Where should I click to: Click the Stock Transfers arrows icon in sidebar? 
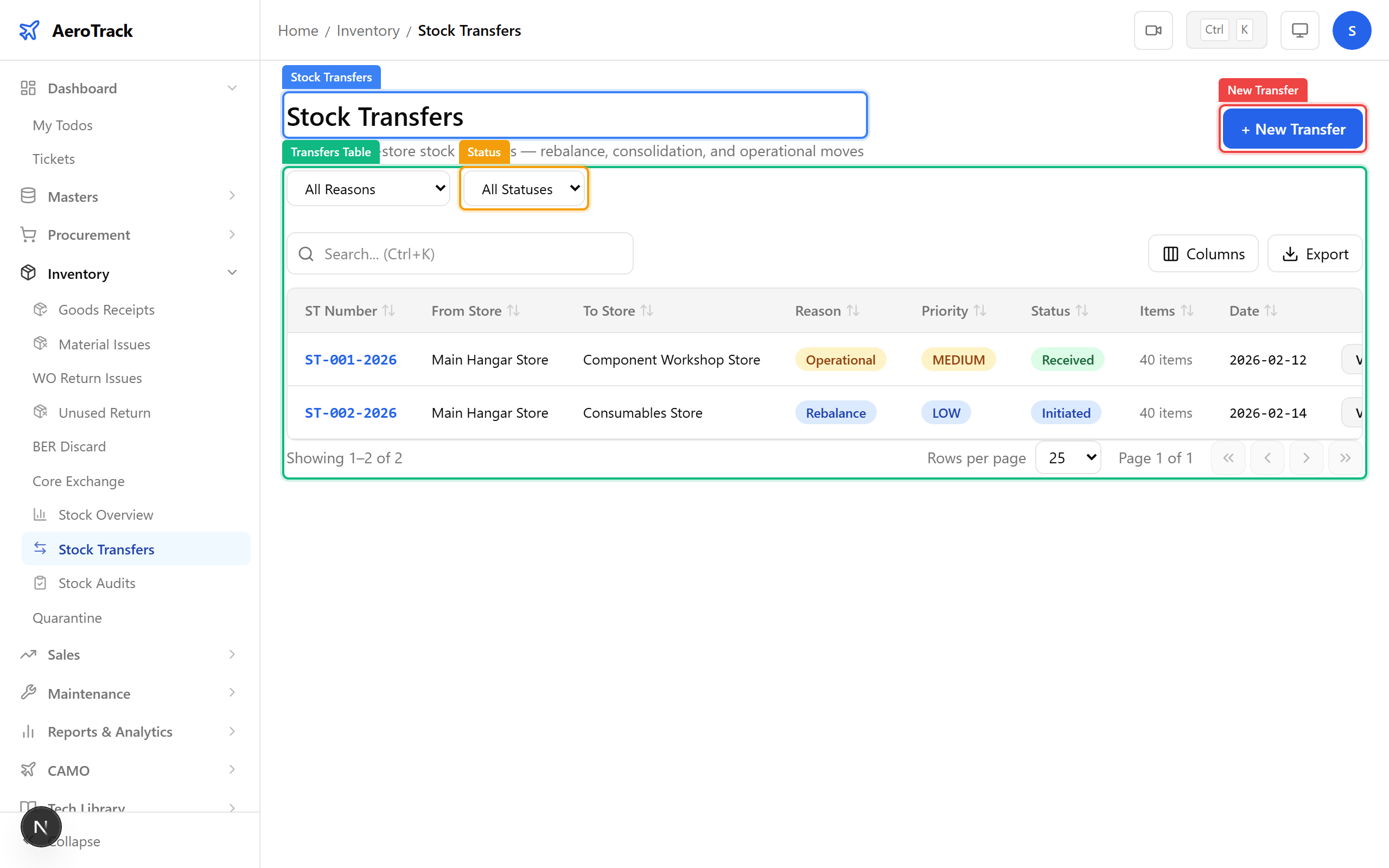pos(40,548)
